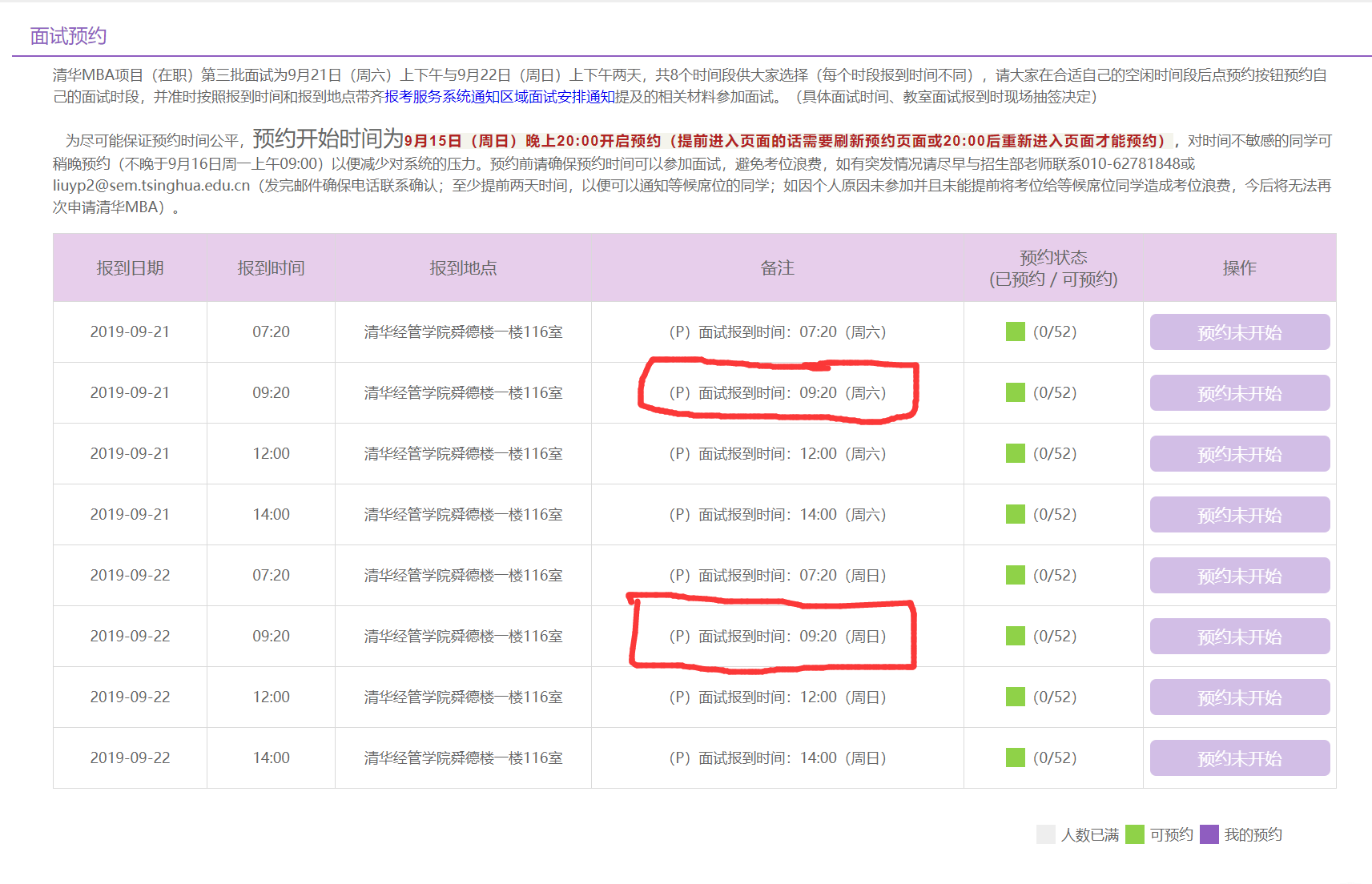
Task: Click green status square for 2019-09-22 12:00
Action: coord(1016,697)
